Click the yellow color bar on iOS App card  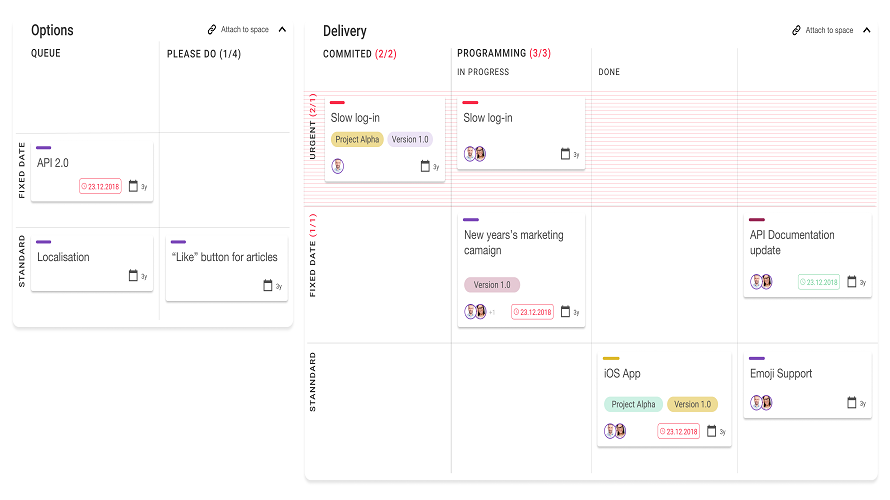tap(611, 358)
